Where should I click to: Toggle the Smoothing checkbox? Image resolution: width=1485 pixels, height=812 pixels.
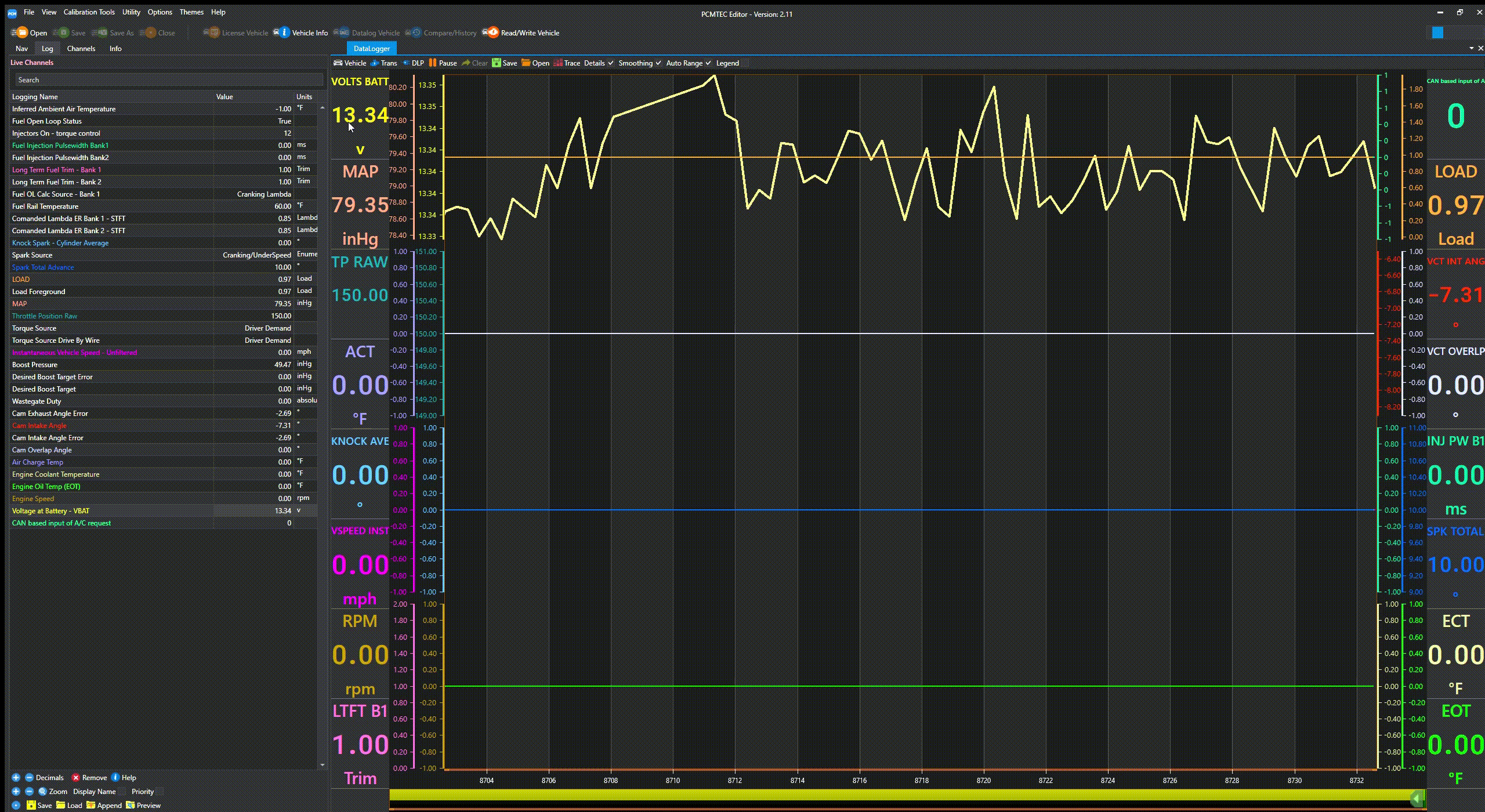[x=658, y=63]
